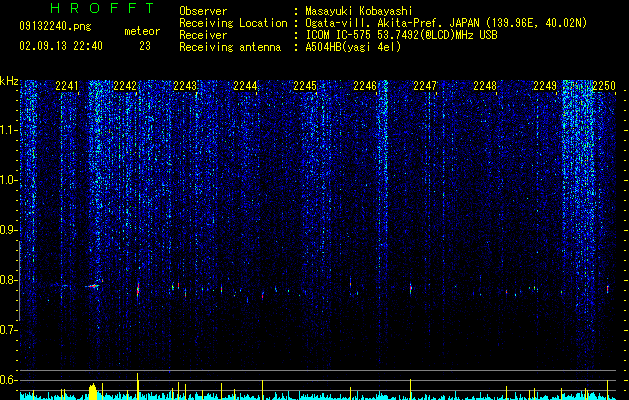Click the 0.7 kHz axis label
Viewport: 629px width, 400px height.
point(8,330)
